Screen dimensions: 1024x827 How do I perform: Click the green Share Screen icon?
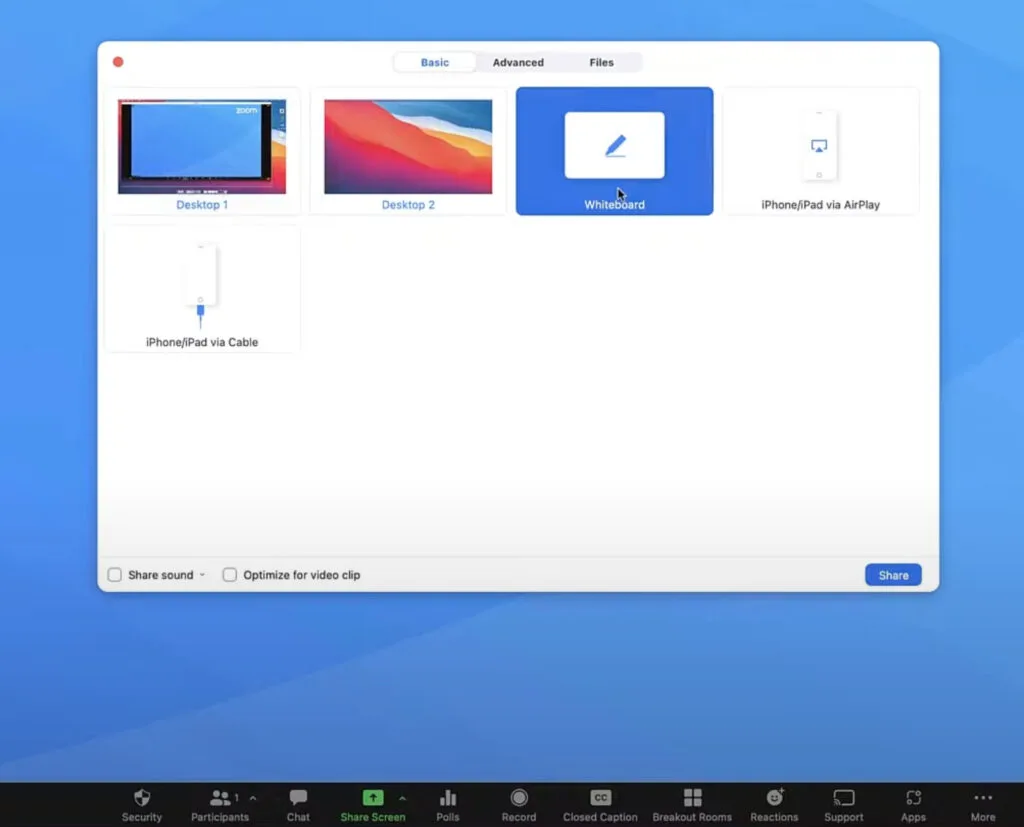click(372, 798)
